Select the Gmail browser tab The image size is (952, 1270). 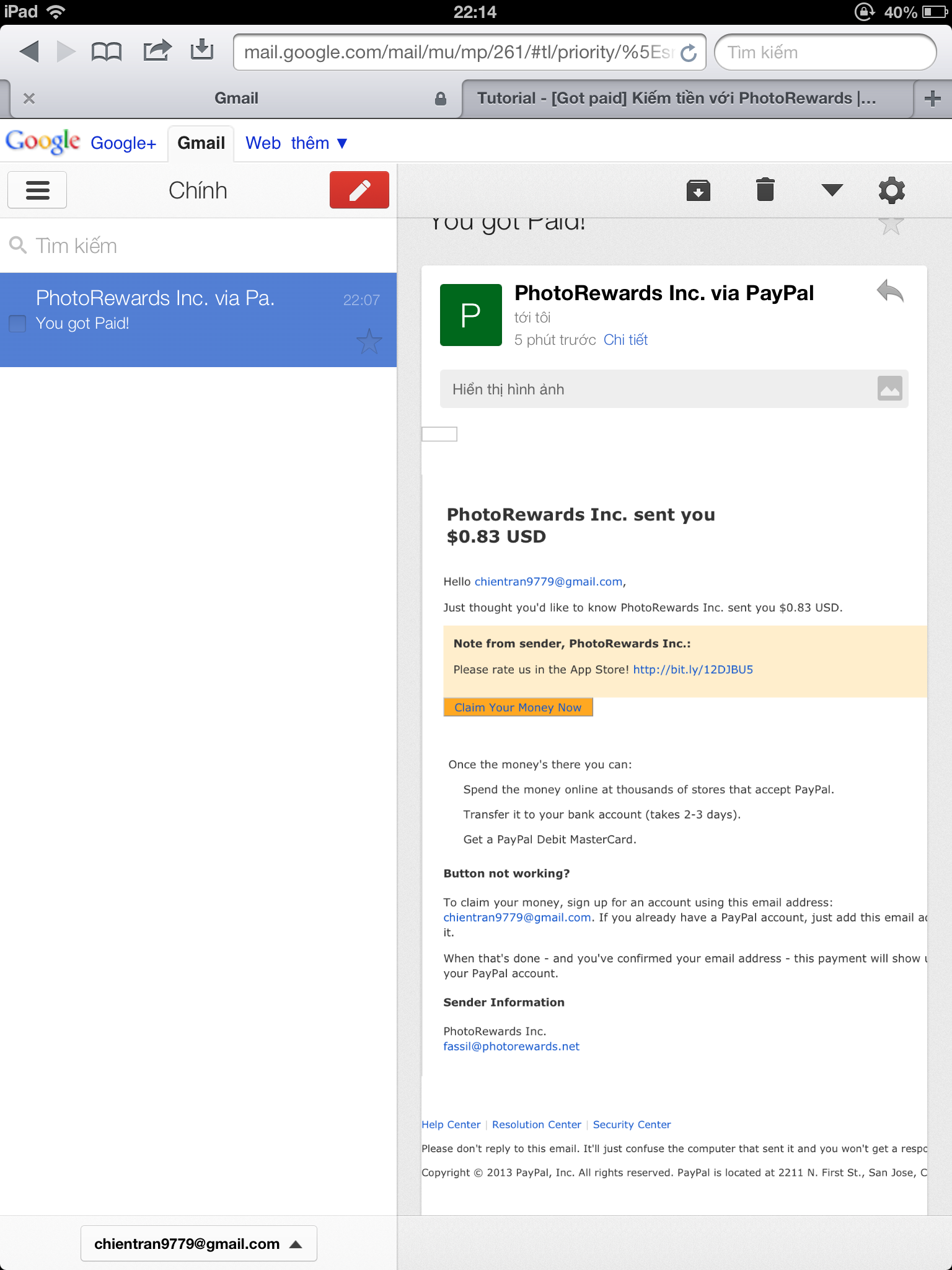[236, 99]
